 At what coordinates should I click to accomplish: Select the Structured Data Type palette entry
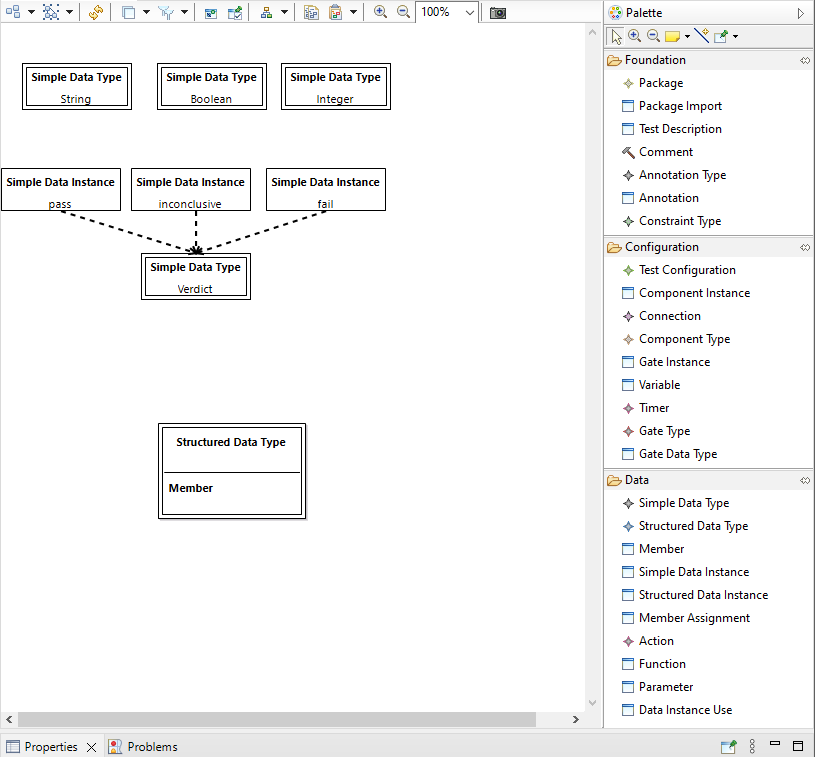tap(693, 525)
